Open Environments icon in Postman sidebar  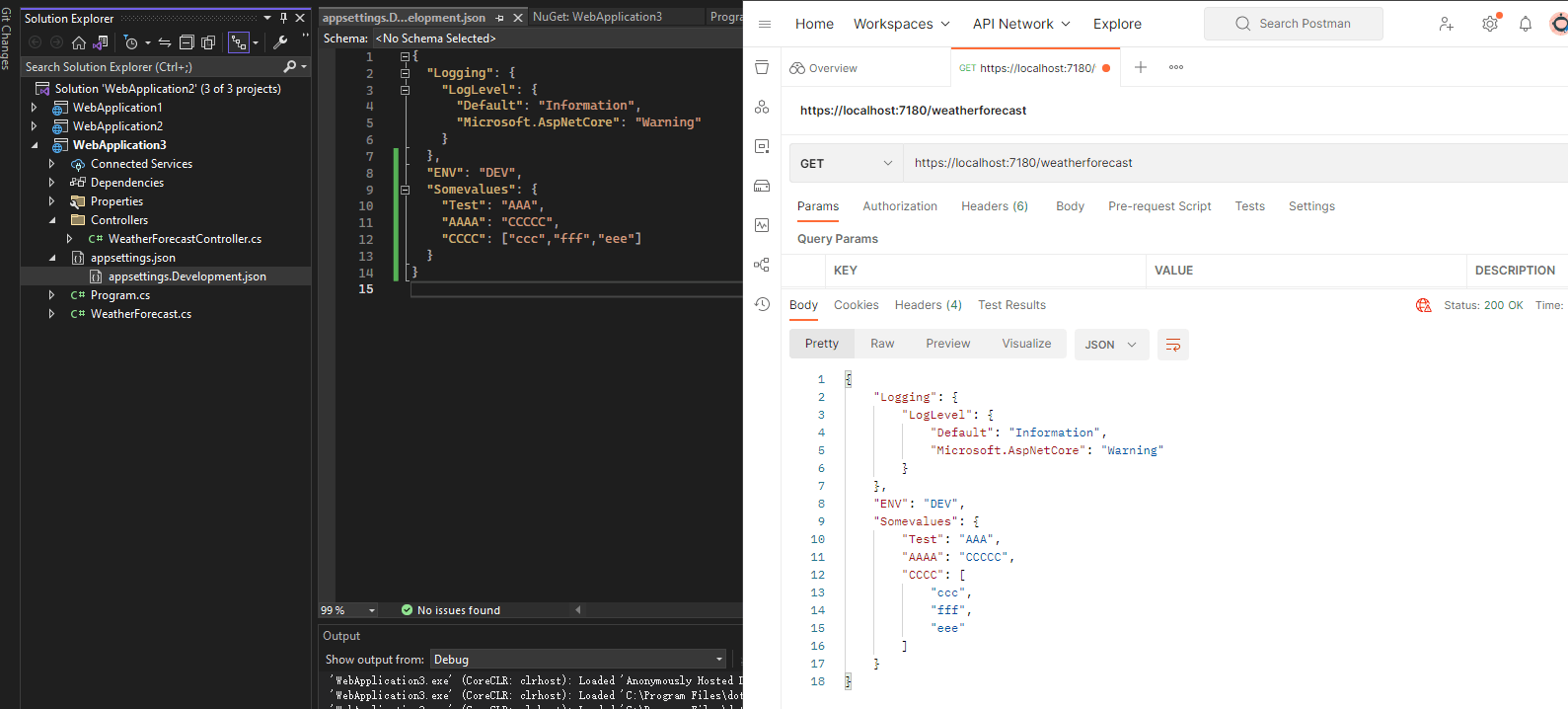click(x=762, y=146)
